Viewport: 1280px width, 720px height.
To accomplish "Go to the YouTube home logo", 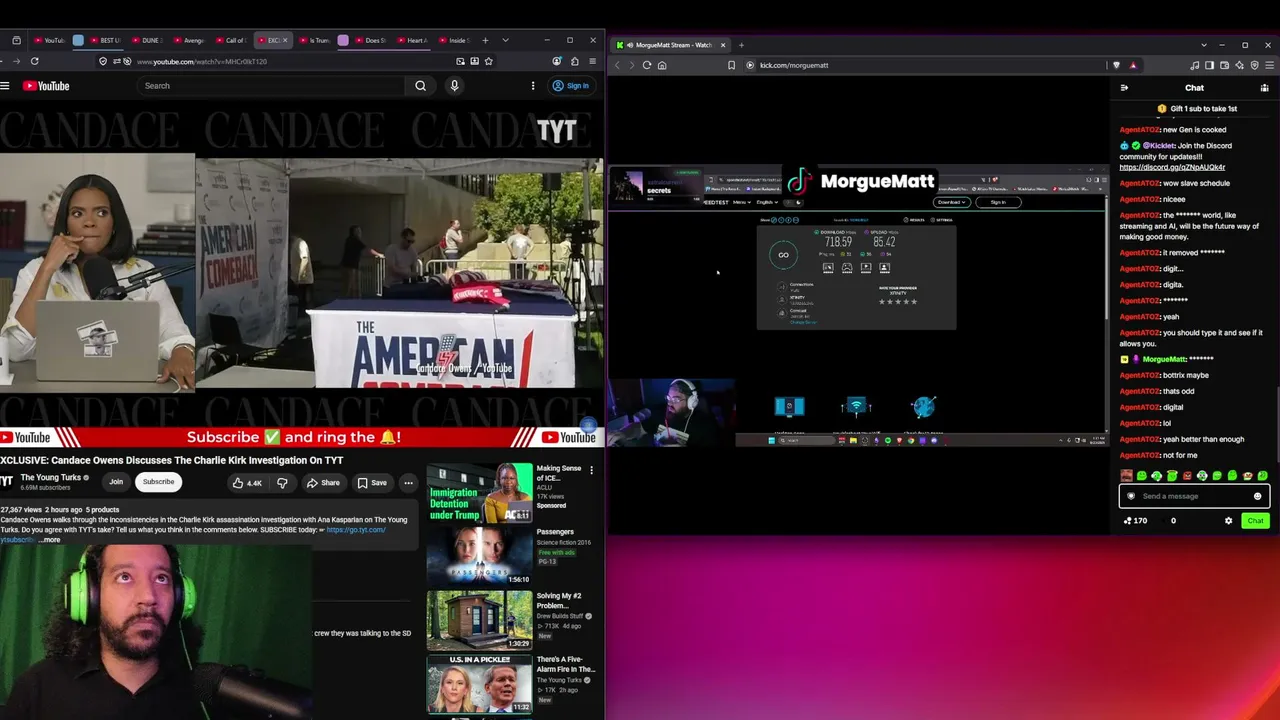I will coord(46,86).
